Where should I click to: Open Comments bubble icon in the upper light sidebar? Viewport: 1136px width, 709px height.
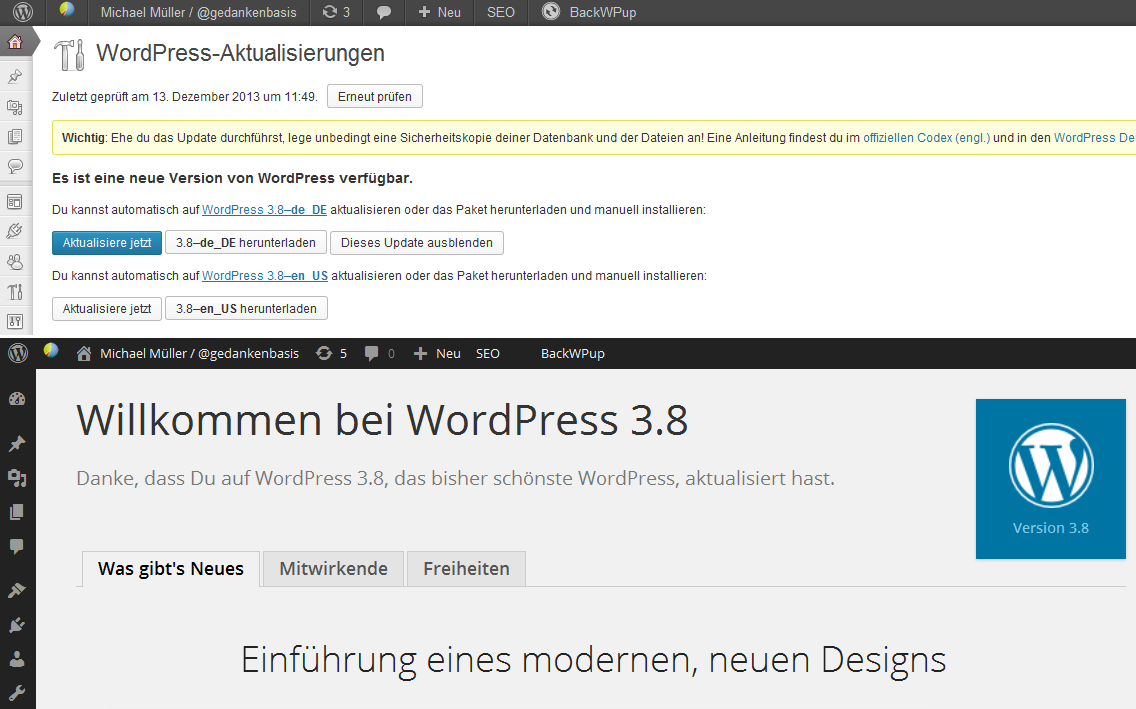click(15, 166)
